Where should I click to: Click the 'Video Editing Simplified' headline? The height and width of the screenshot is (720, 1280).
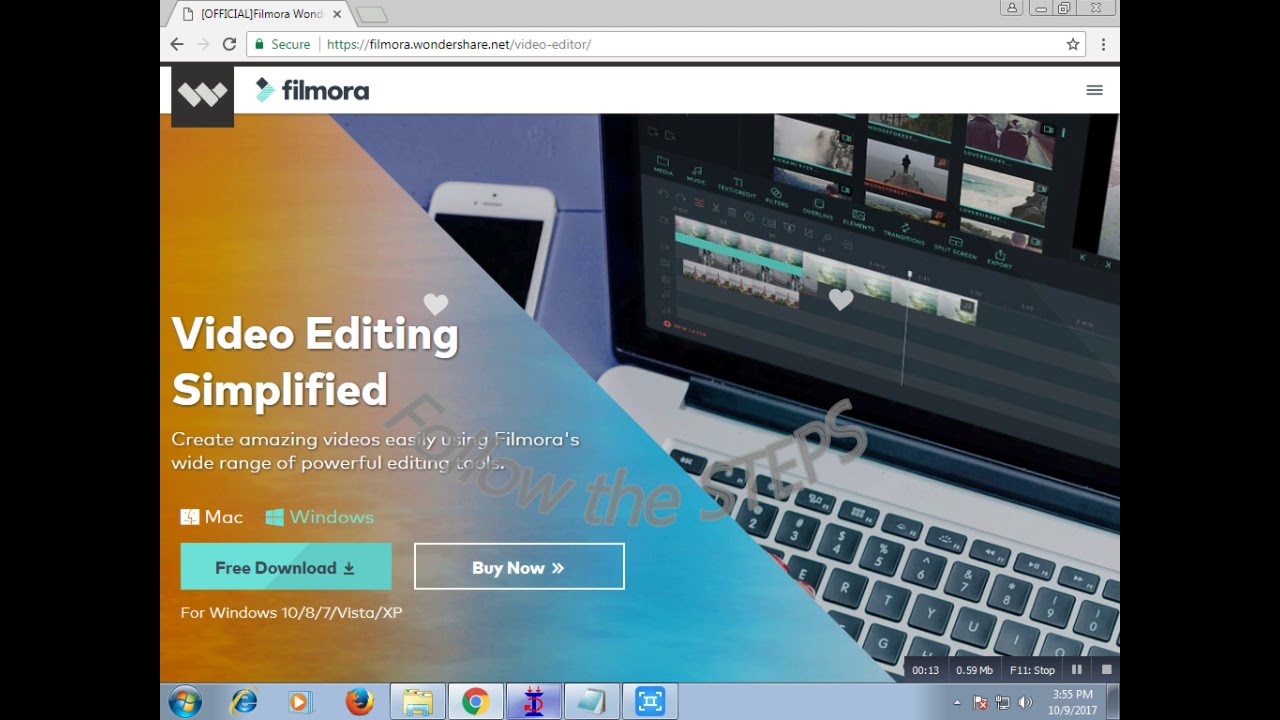click(315, 361)
